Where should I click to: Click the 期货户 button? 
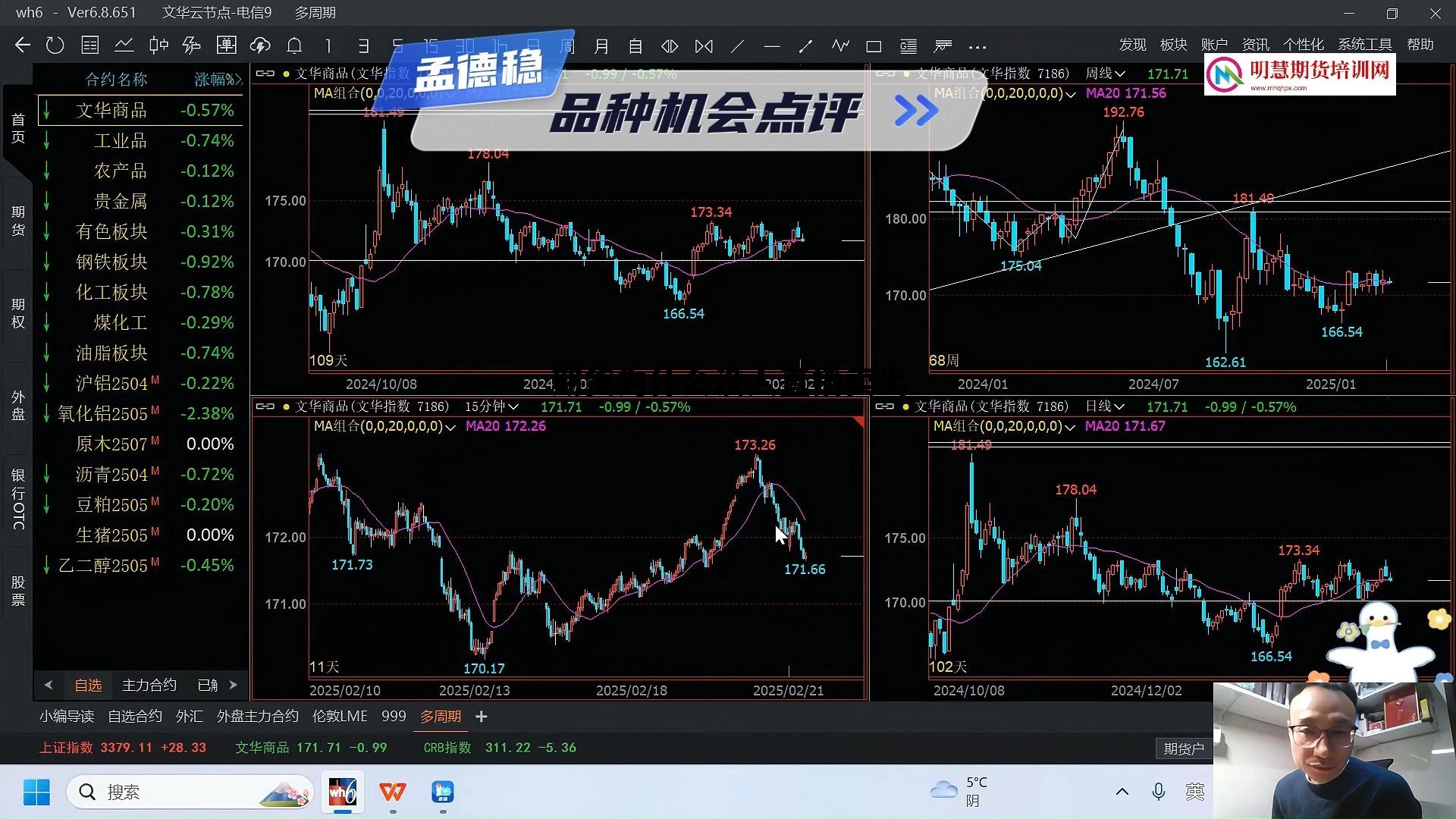click(x=1183, y=748)
